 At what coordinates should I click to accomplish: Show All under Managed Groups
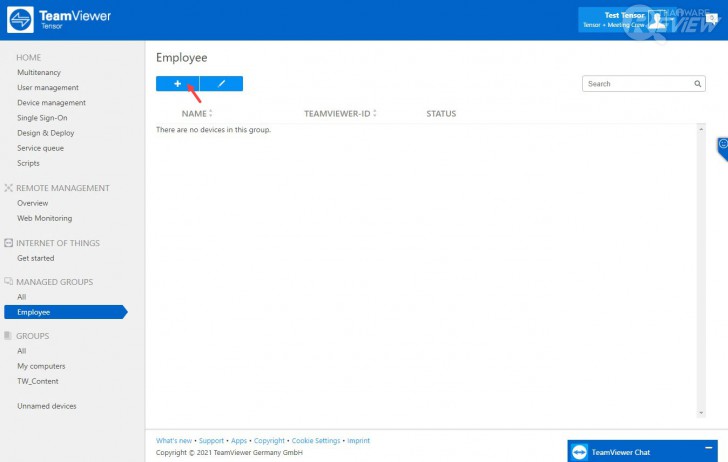(x=21, y=297)
